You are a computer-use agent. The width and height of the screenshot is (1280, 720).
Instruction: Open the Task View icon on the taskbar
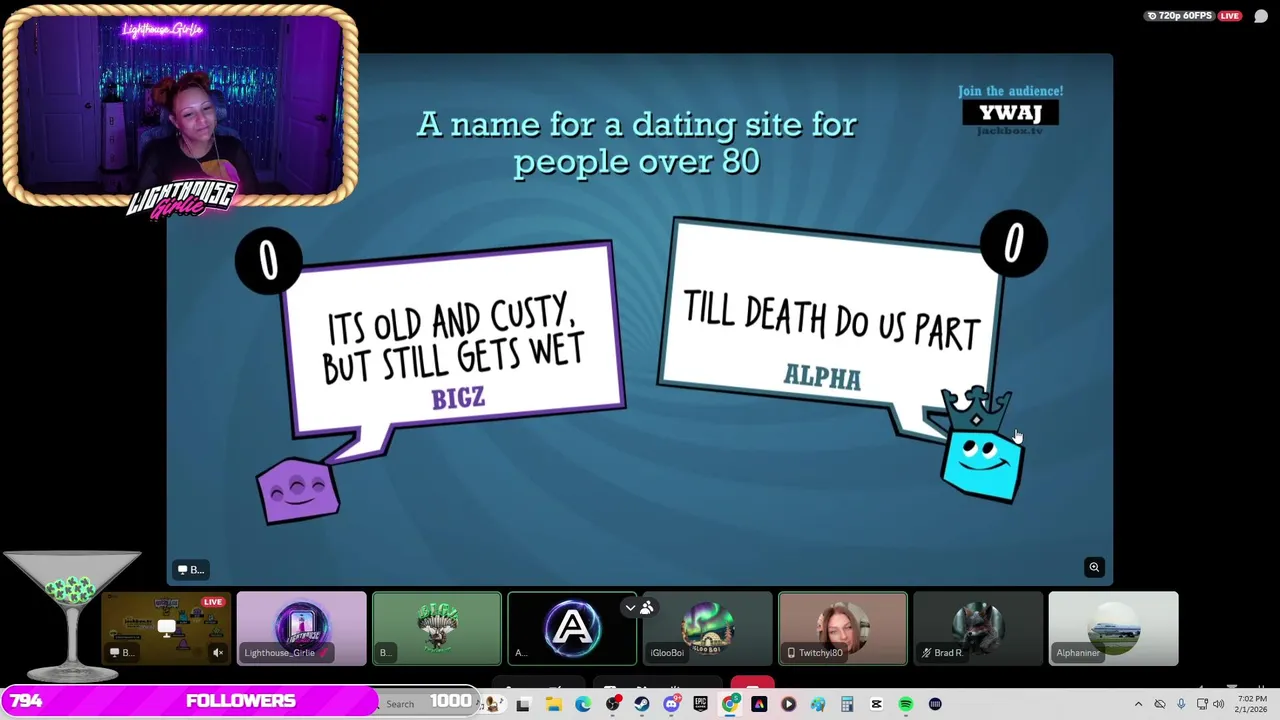[x=523, y=704]
